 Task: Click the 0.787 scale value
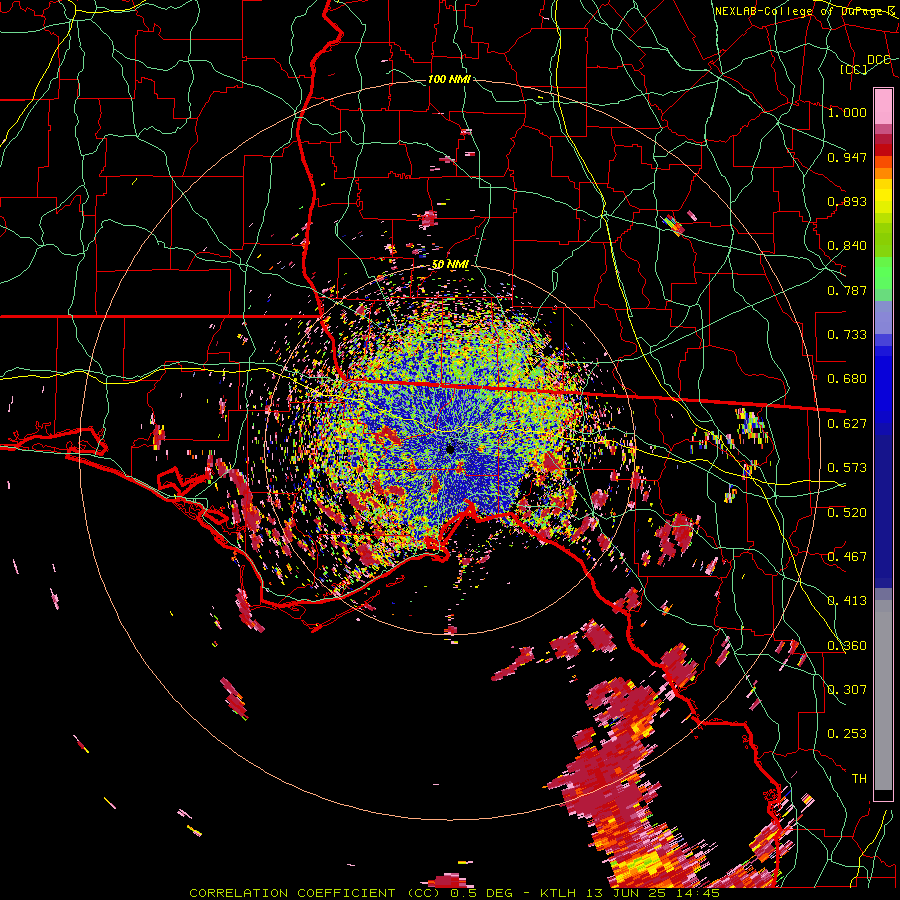[x=847, y=290]
